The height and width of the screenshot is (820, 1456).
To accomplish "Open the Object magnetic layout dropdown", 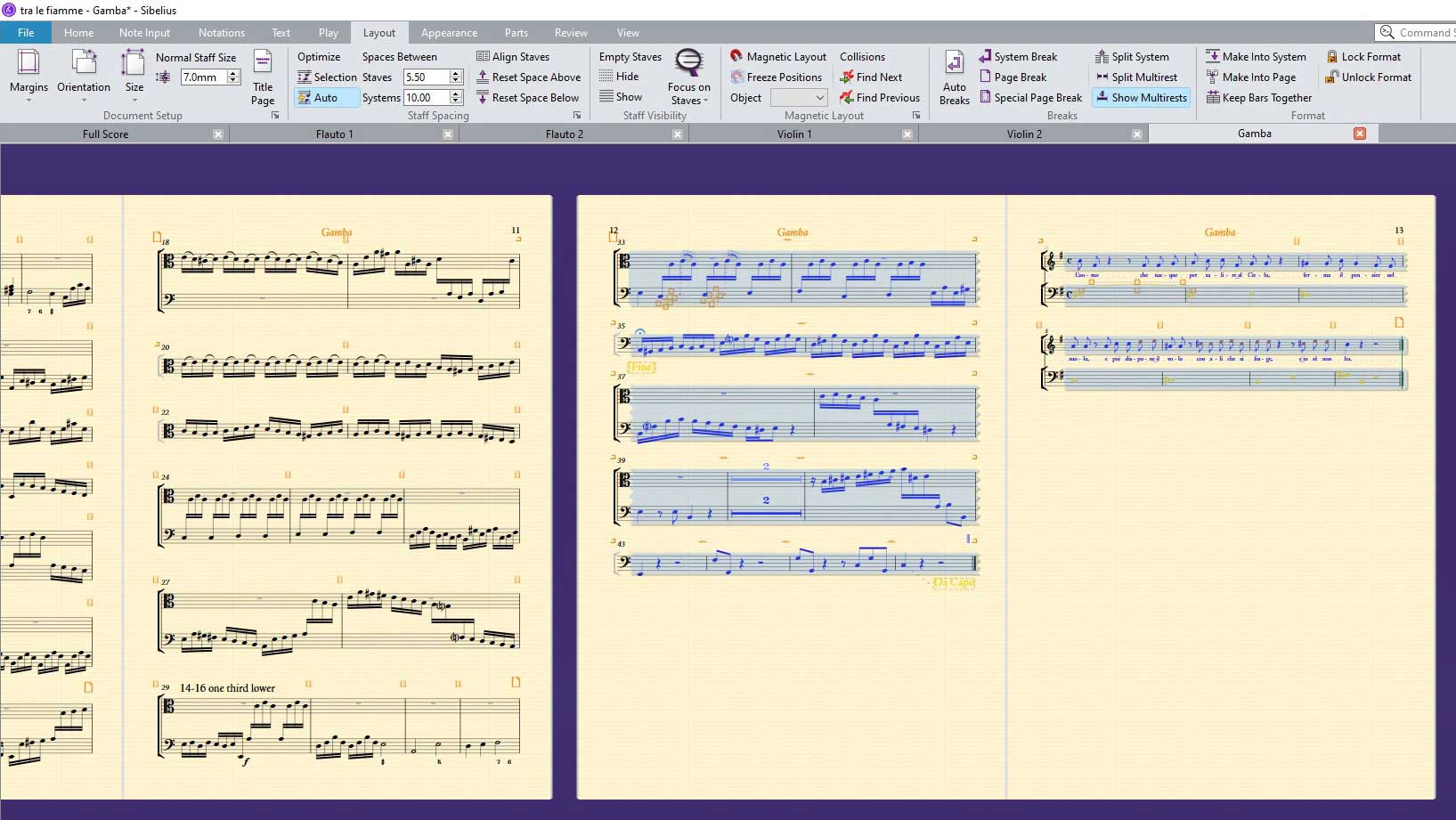I will (799, 98).
